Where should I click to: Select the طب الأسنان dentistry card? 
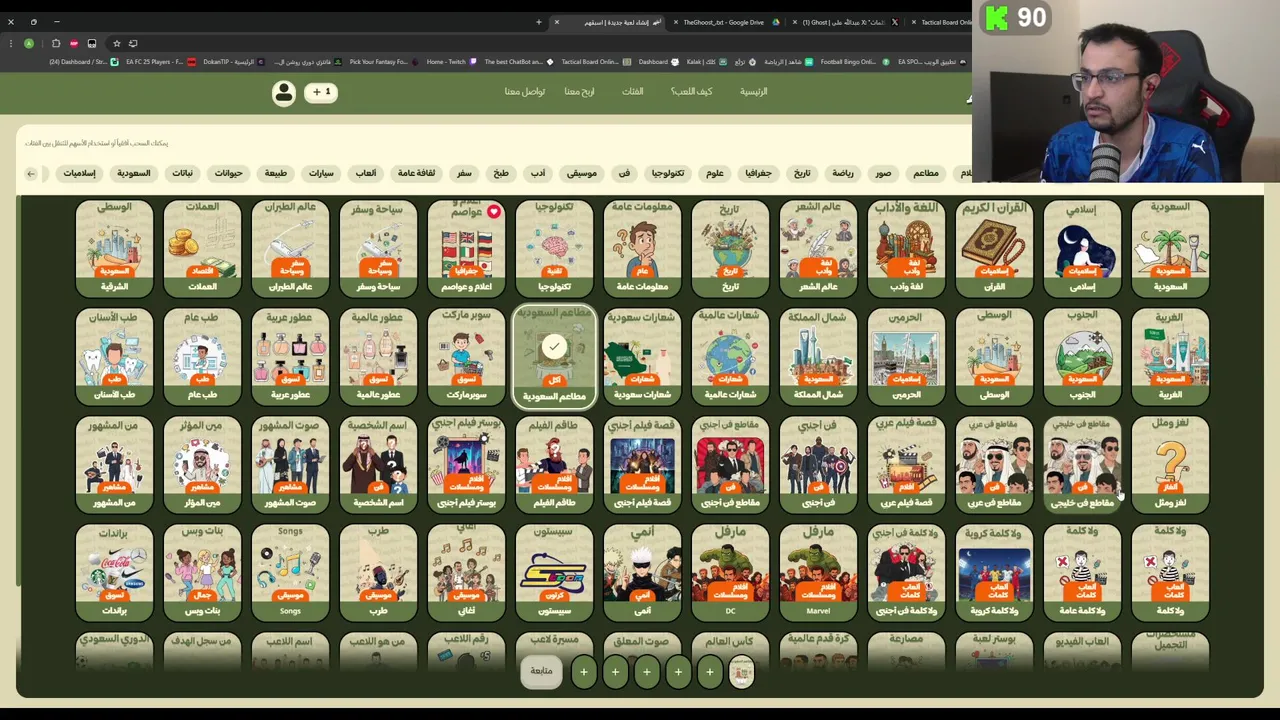click(x=114, y=356)
